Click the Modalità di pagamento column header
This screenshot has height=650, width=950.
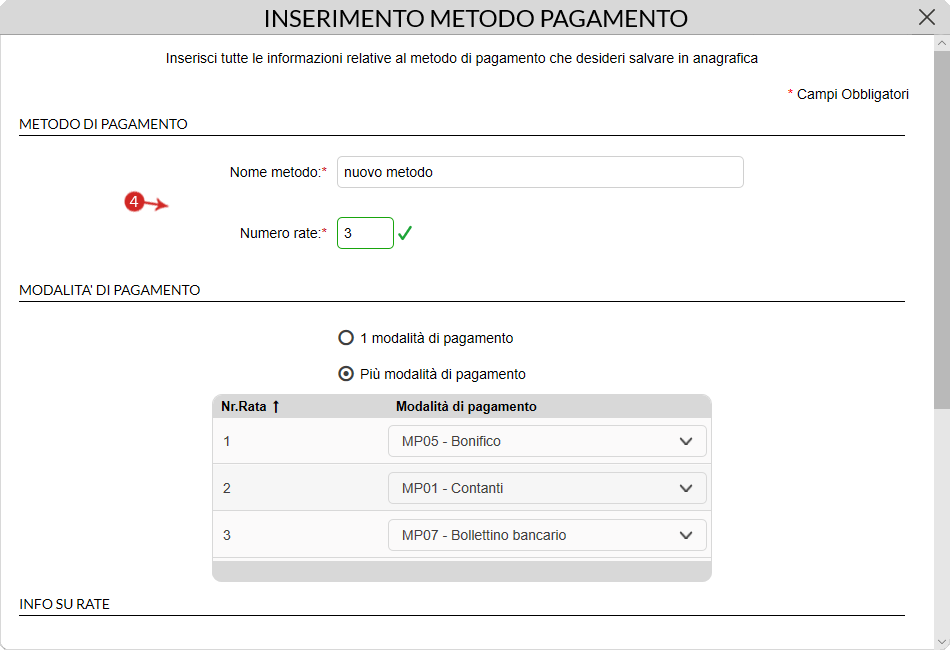[x=466, y=406]
